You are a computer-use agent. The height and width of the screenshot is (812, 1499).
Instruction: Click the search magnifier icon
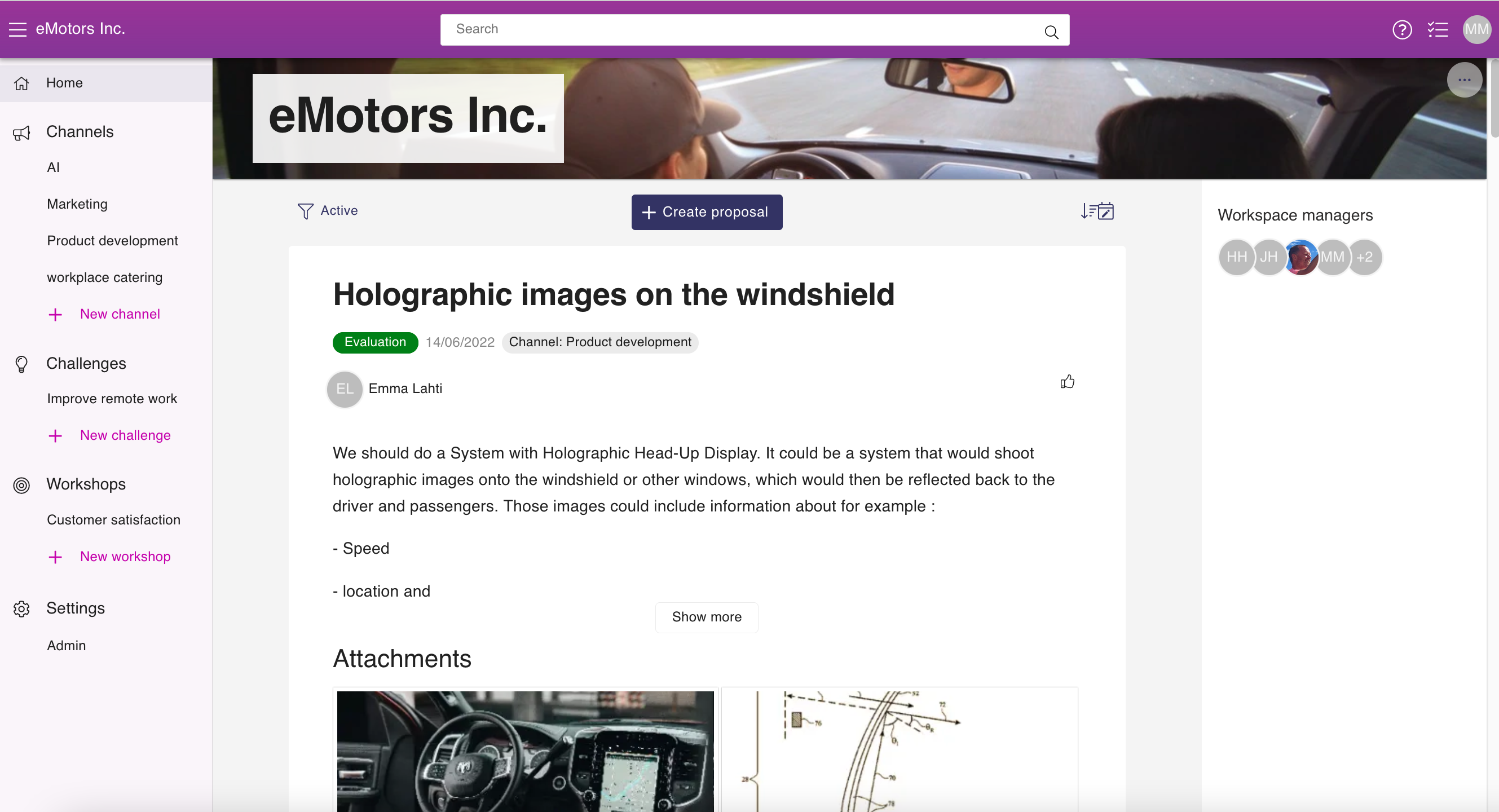(x=1051, y=32)
